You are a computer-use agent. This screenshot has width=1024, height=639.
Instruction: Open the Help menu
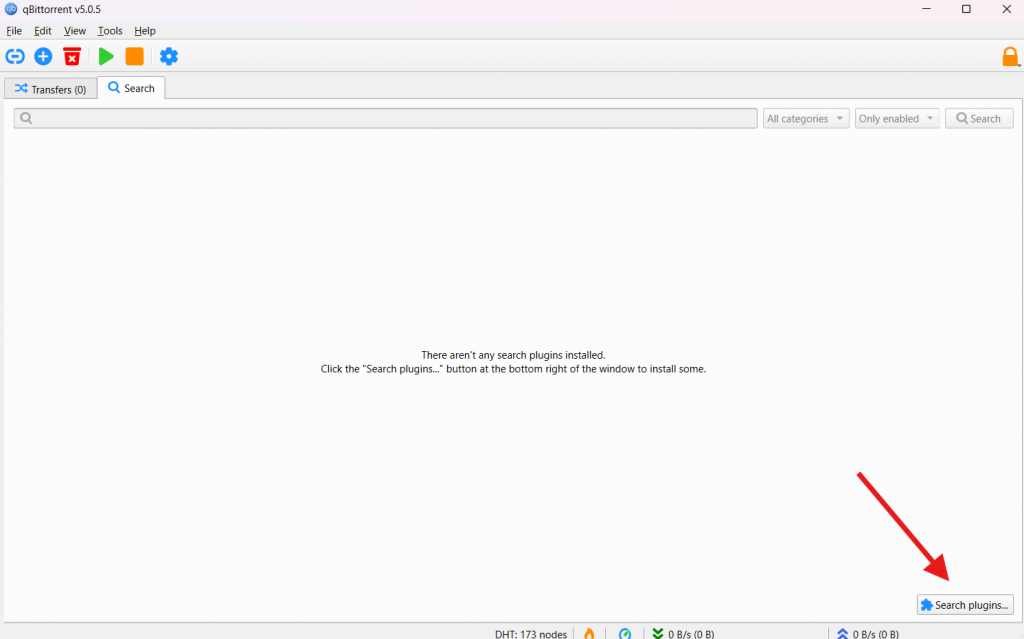tap(144, 31)
